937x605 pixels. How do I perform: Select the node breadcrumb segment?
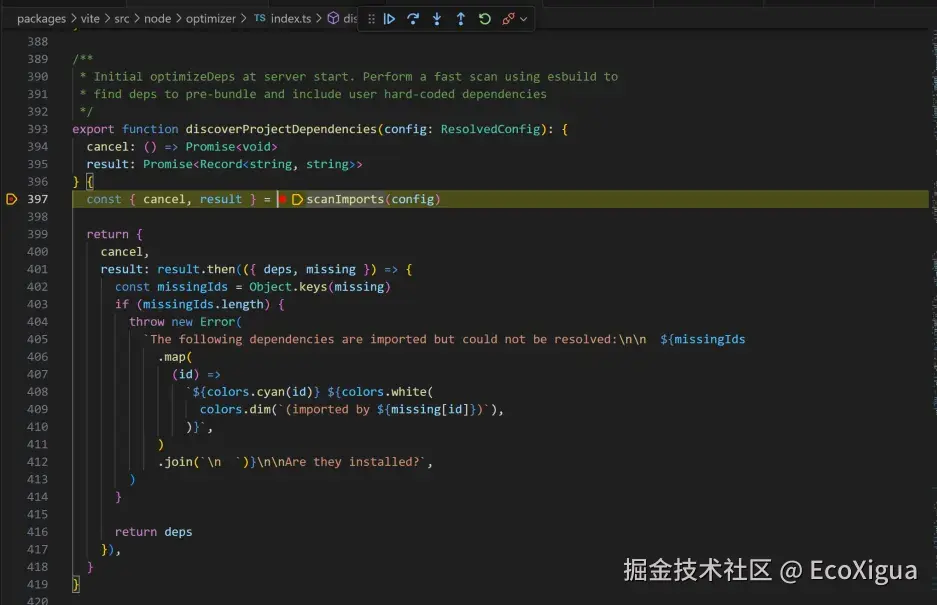tap(157, 19)
